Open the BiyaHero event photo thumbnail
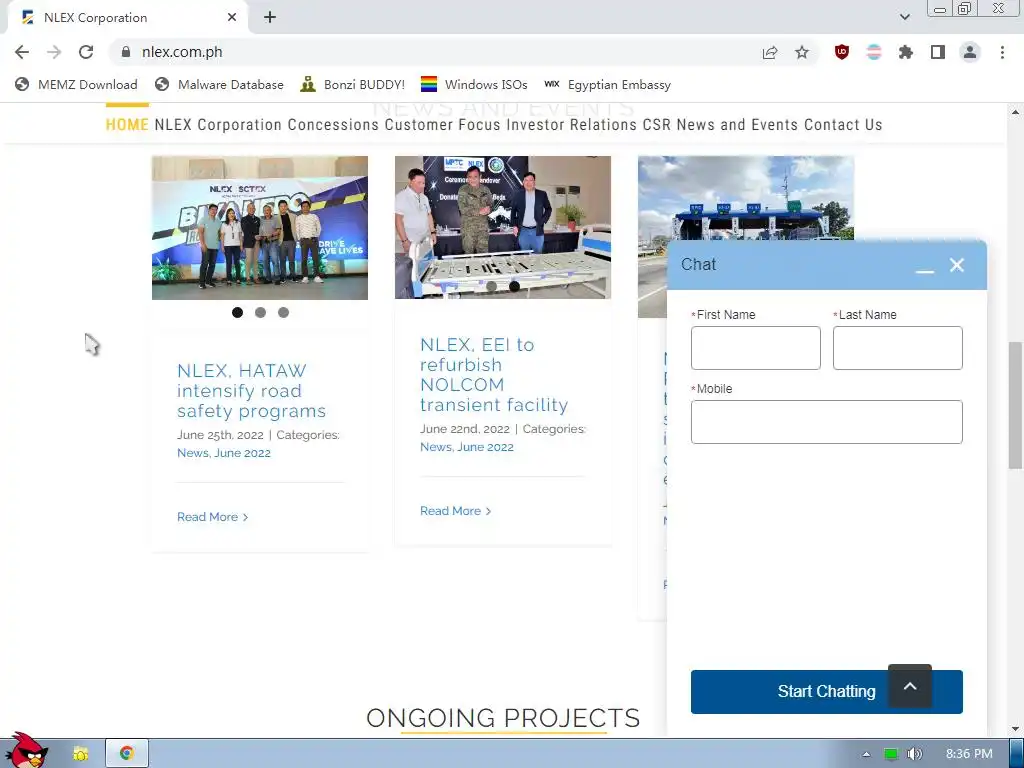 [x=260, y=228]
